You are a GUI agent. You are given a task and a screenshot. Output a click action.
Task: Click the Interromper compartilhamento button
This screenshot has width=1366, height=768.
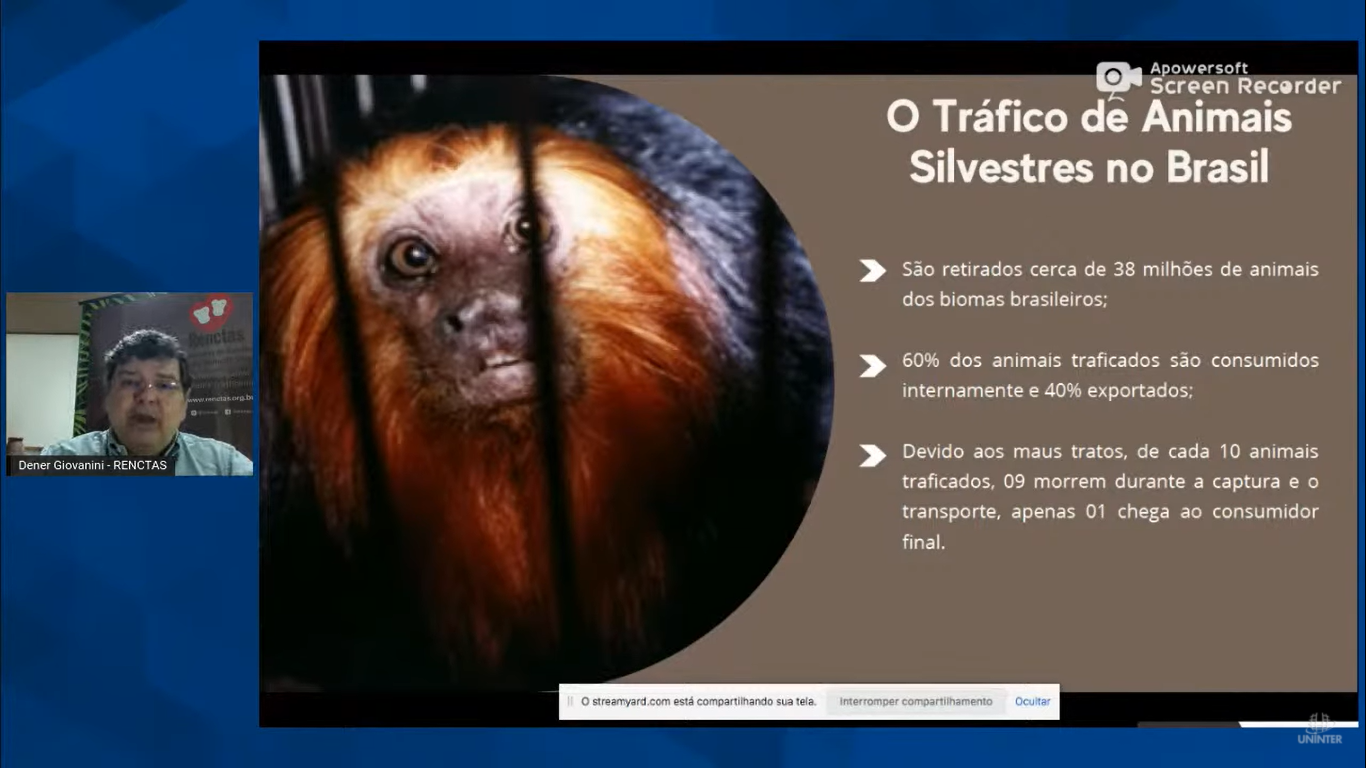(915, 702)
